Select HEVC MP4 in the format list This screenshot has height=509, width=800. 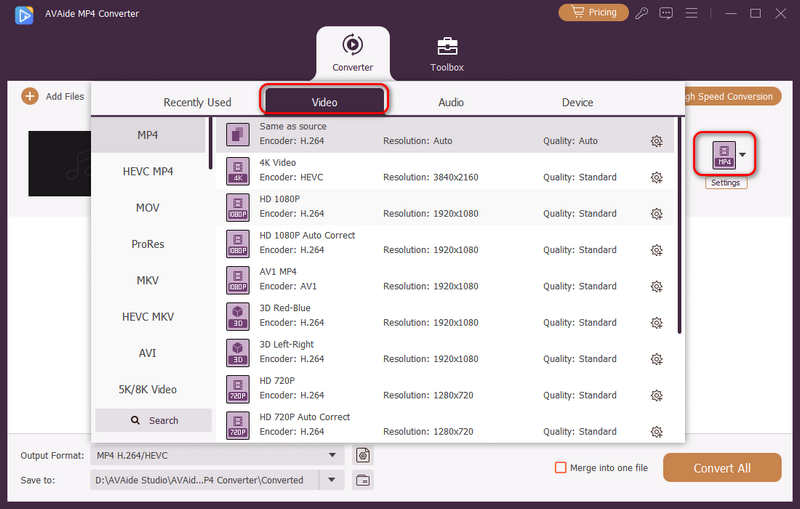pos(148,171)
